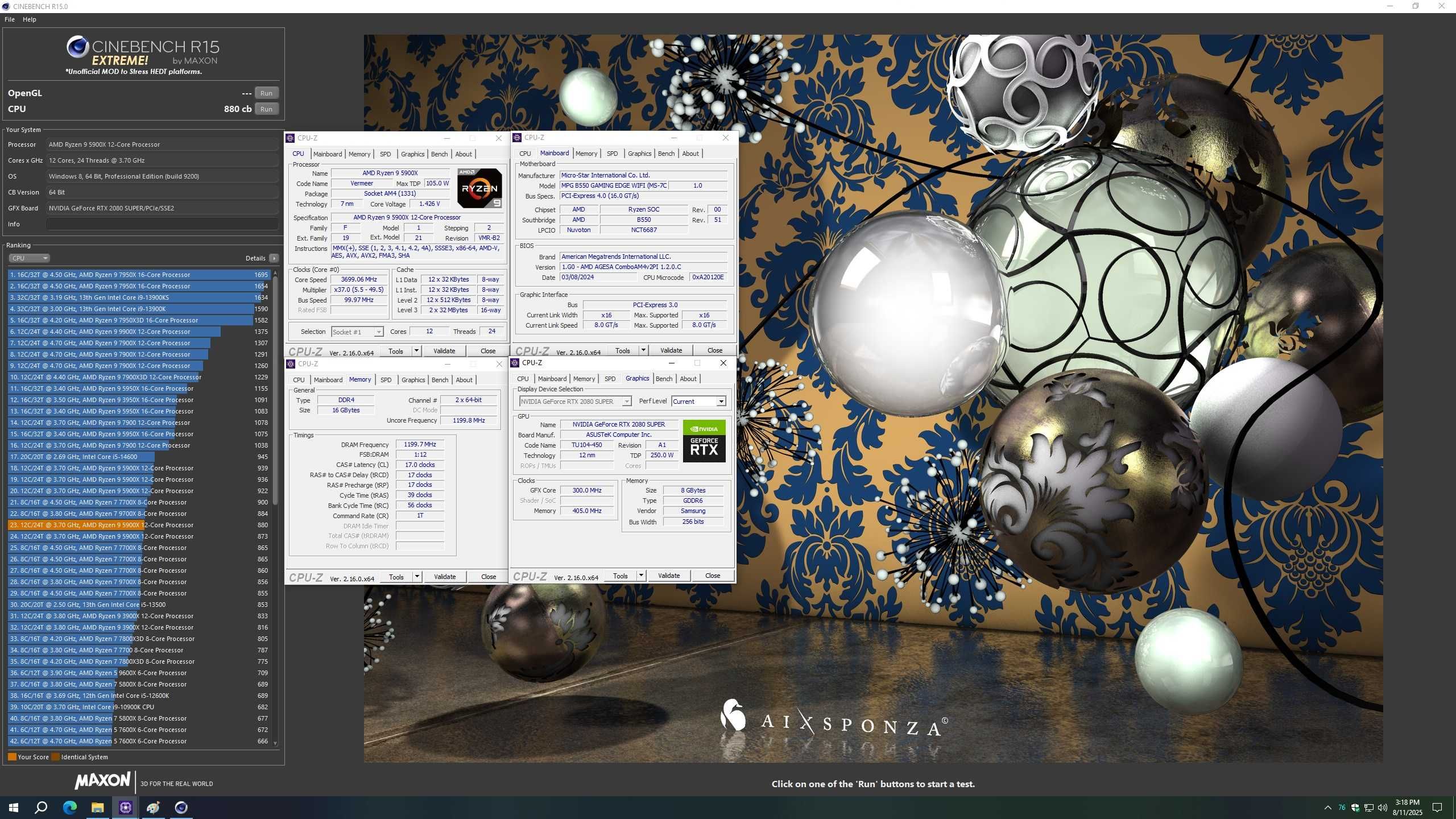Click the NVIDIA GeForce RTX logo
The height and width of the screenshot is (819, 1456).
point(704,441)
